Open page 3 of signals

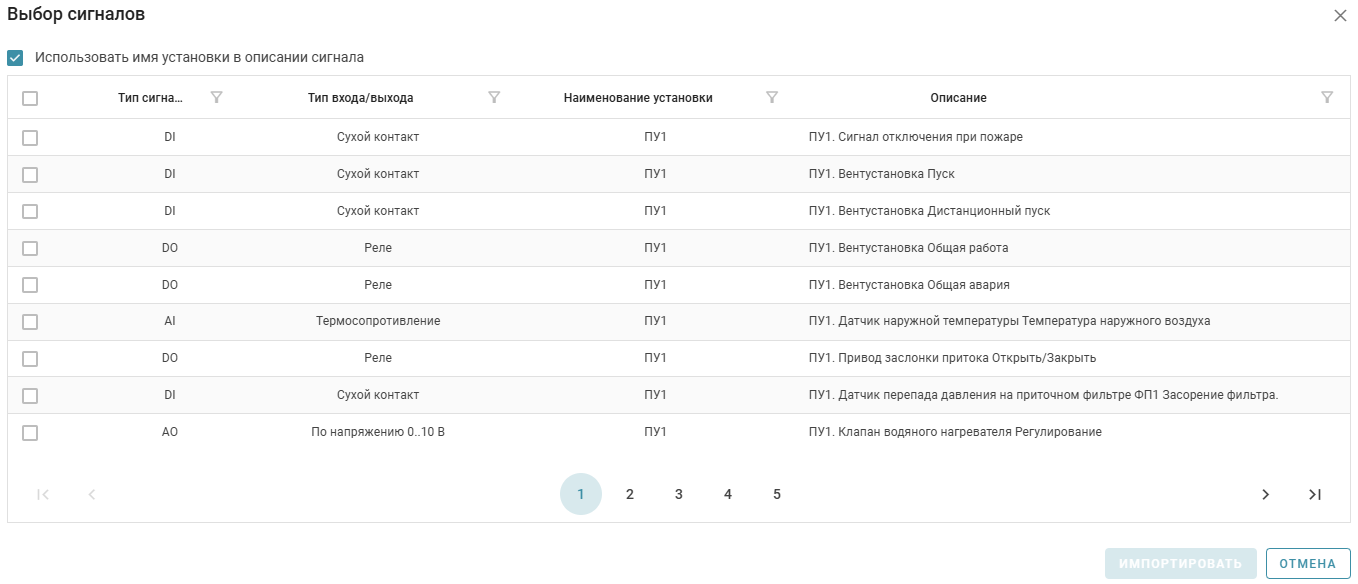679,494
